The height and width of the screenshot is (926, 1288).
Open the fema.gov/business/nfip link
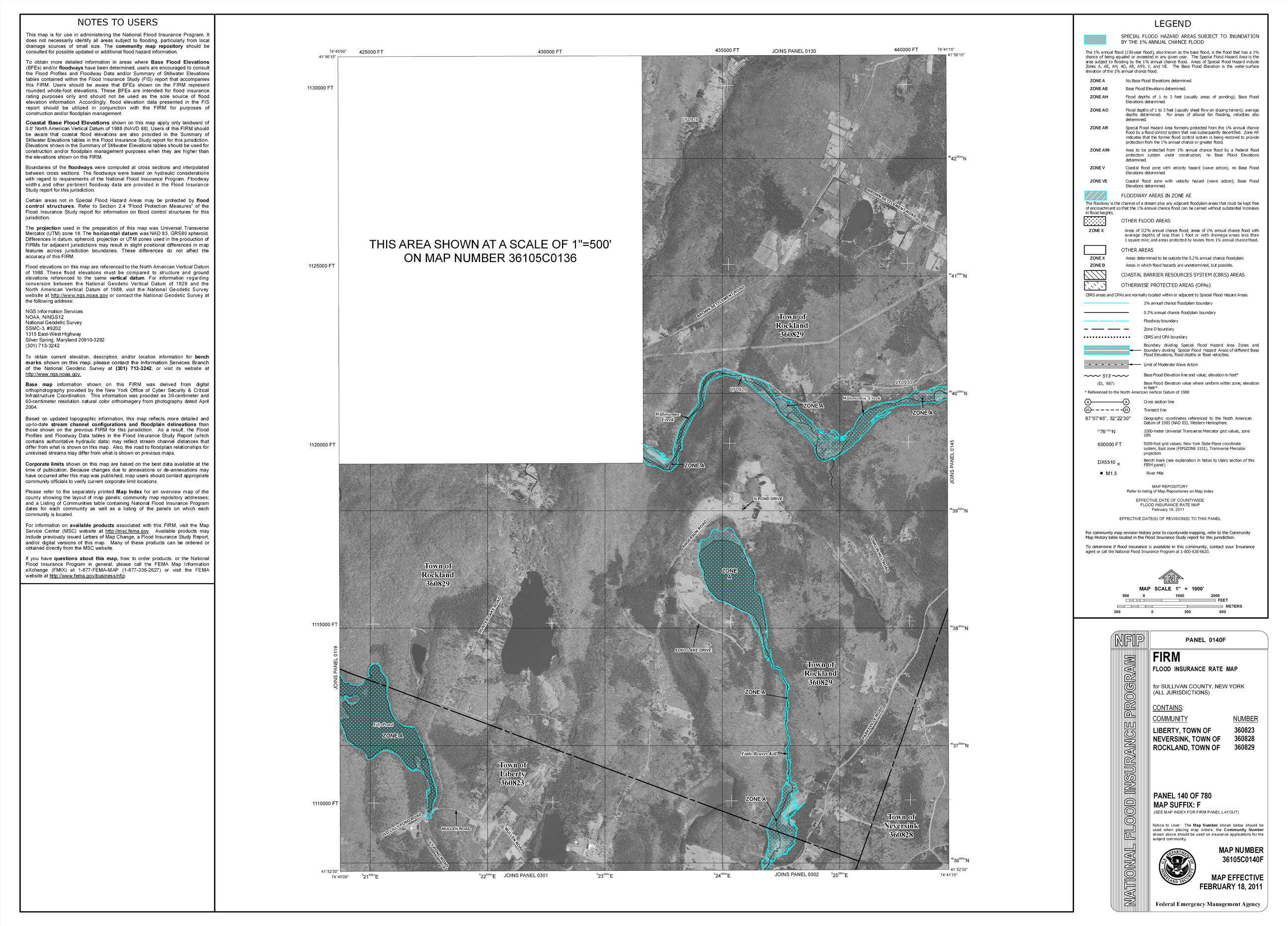point(87,576)
